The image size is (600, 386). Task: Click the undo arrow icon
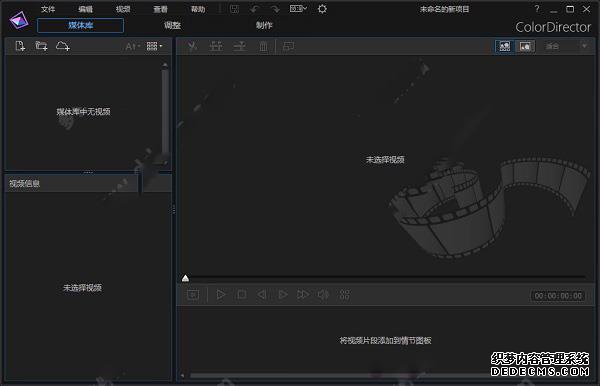pos(255,9)
